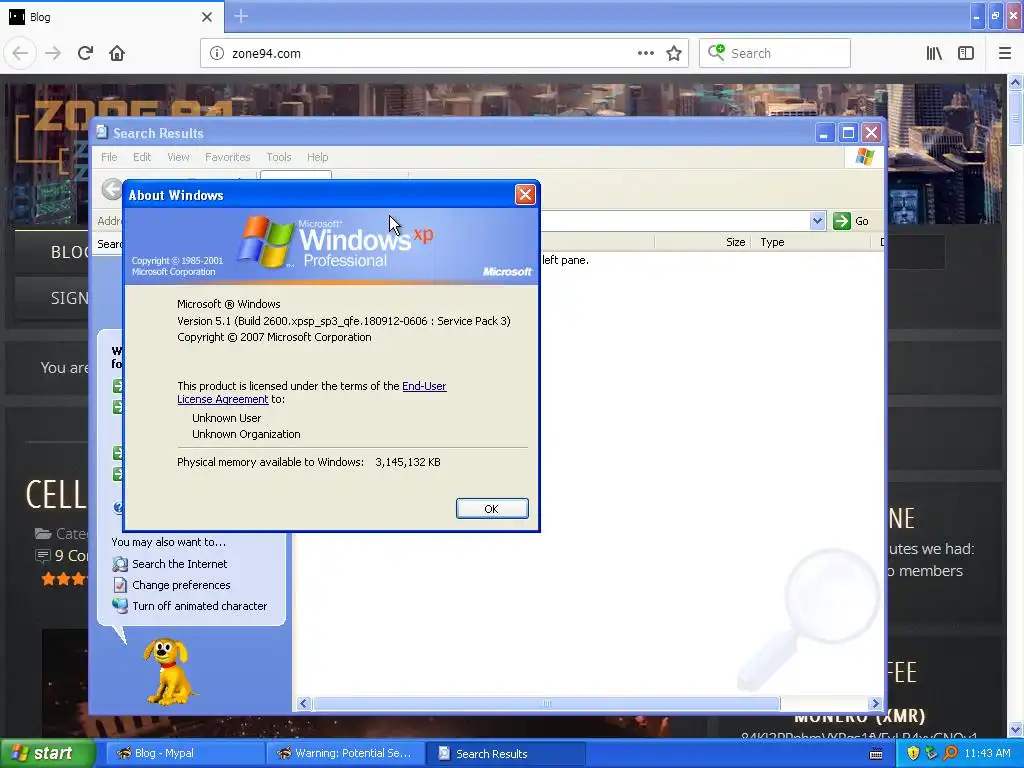Click the Explorer horizontal scrollbar thumb
This screenshot has height=768, width=1024.
[x=547, y=703]
